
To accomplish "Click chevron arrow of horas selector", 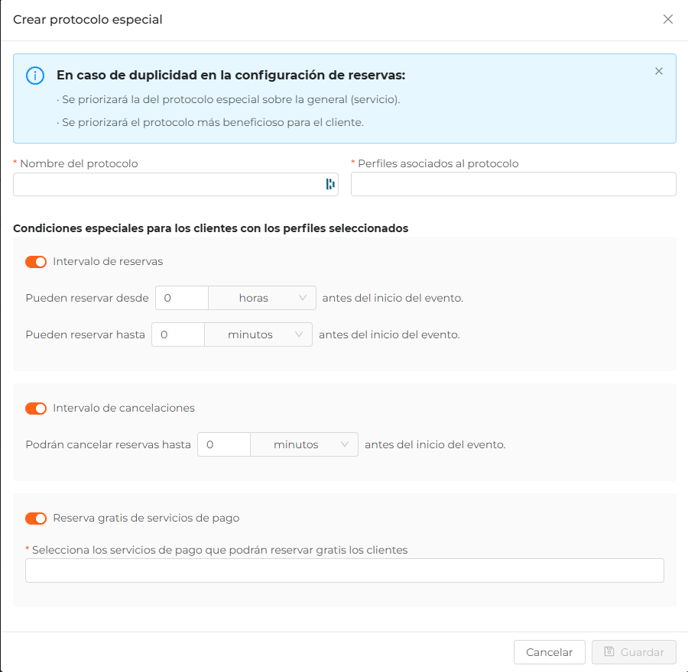I will tap(302, 298).
